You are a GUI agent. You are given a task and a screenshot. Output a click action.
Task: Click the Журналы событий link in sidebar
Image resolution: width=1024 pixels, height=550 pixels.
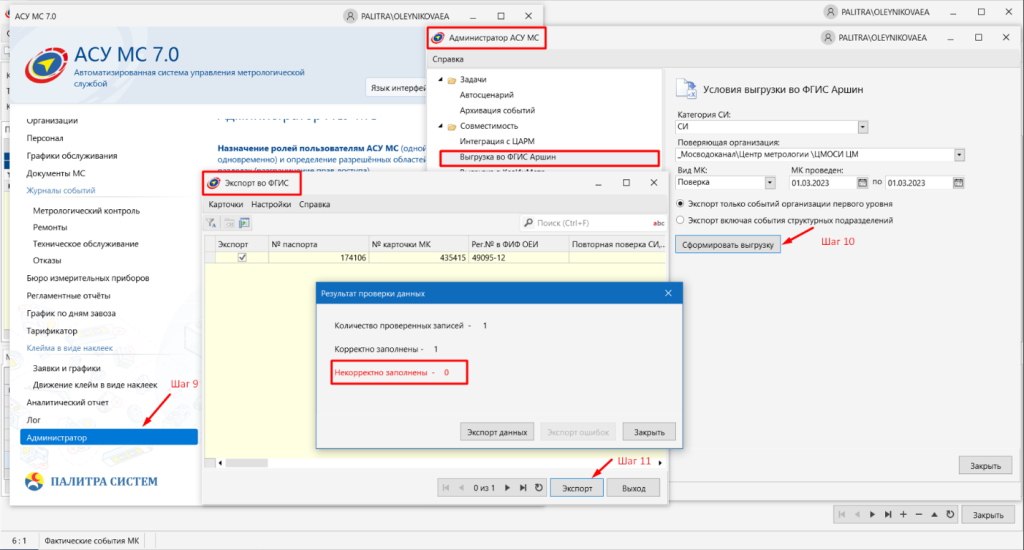[61, 190]
